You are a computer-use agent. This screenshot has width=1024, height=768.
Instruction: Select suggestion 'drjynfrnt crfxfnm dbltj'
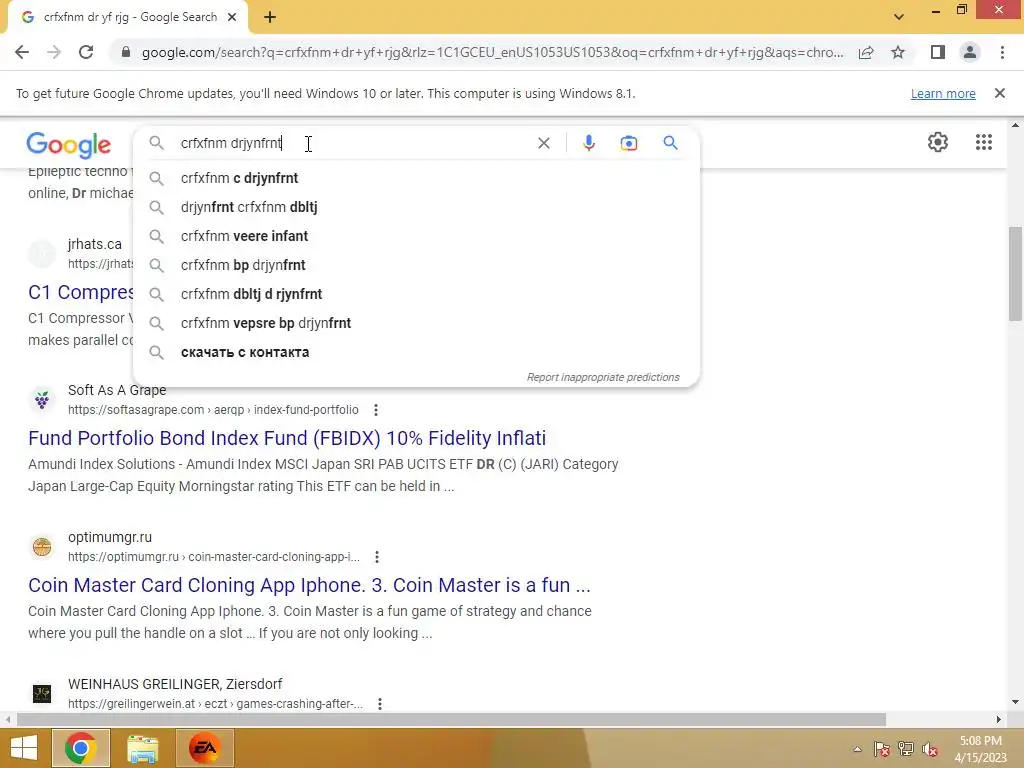tap(416, 207)
